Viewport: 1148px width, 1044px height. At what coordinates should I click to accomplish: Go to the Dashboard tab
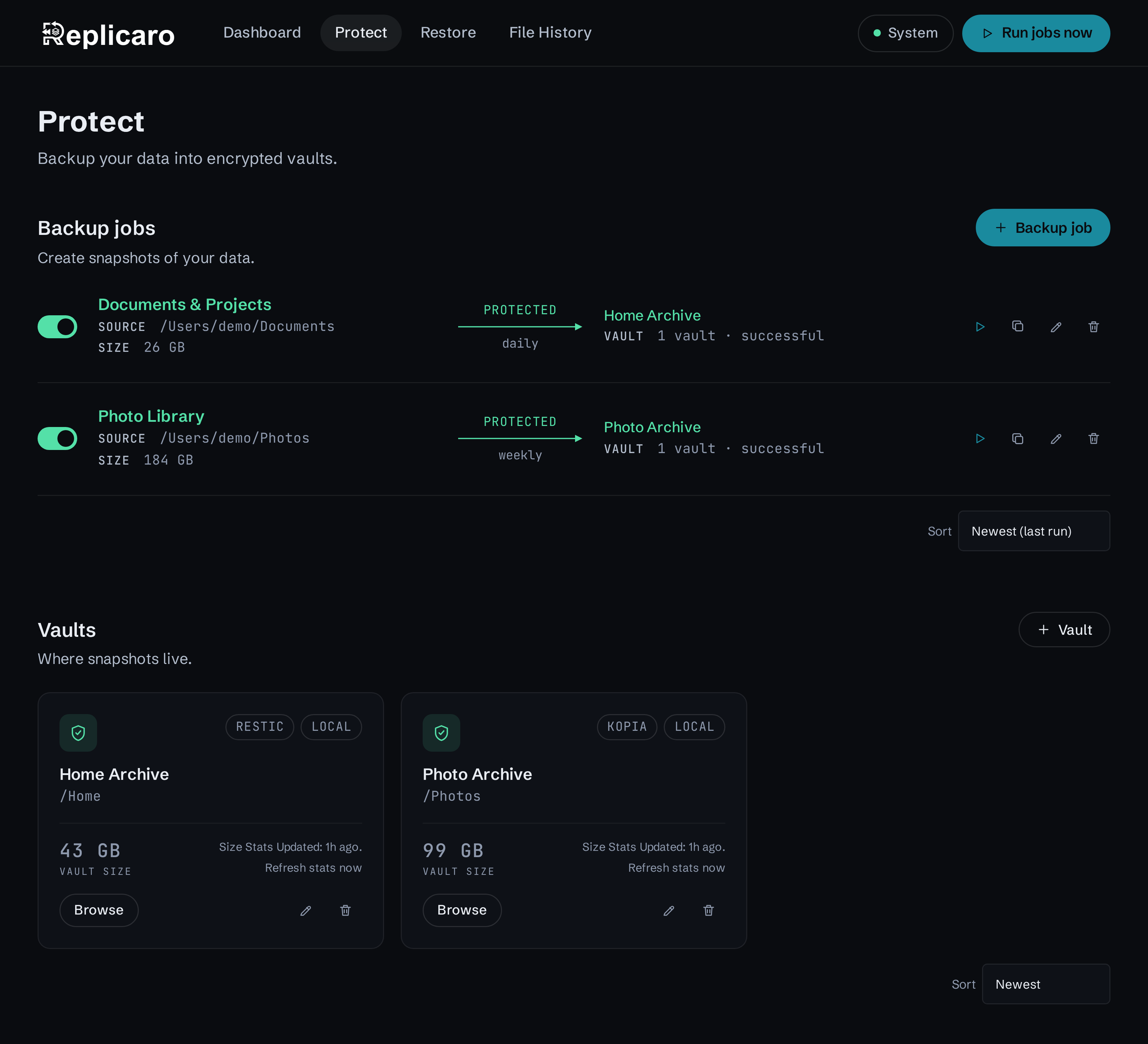[x=262, y=32]
